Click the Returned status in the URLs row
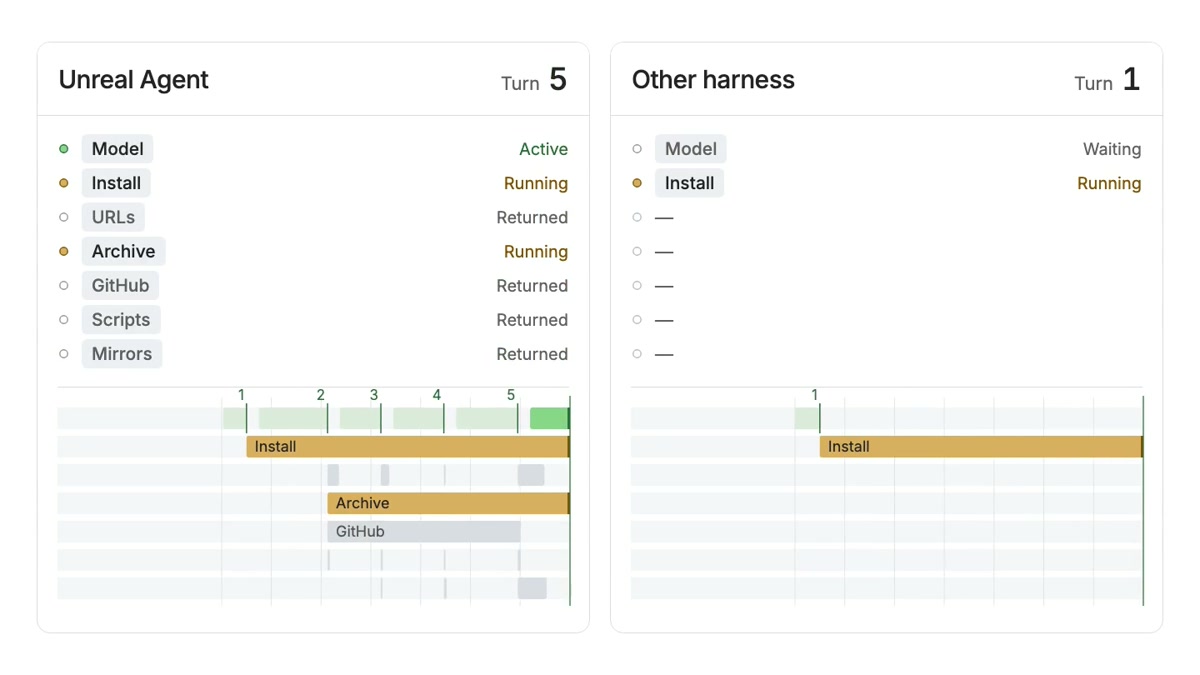 (532, 217)
